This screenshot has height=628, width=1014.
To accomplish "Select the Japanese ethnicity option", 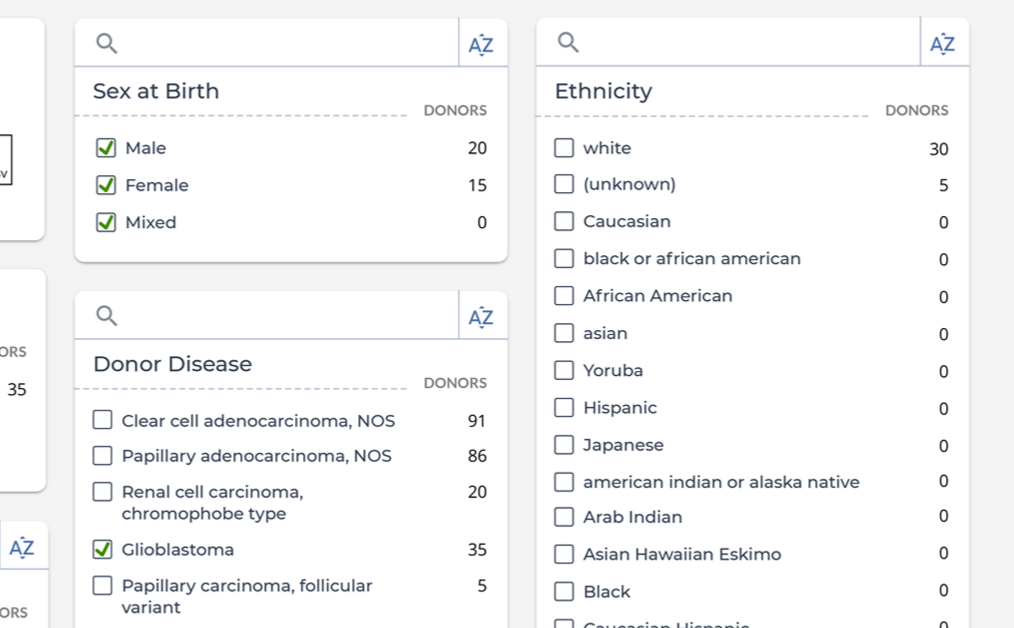I will coord(564,444).
